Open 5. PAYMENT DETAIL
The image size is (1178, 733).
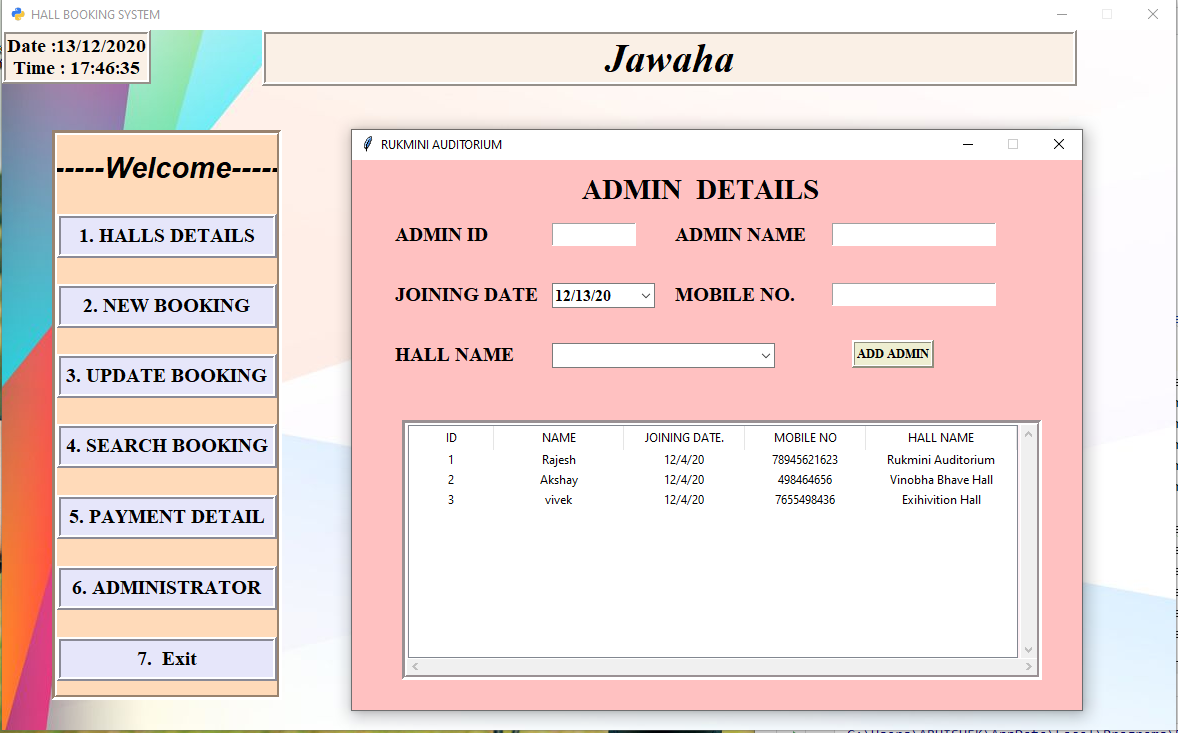tap(167, 517)
